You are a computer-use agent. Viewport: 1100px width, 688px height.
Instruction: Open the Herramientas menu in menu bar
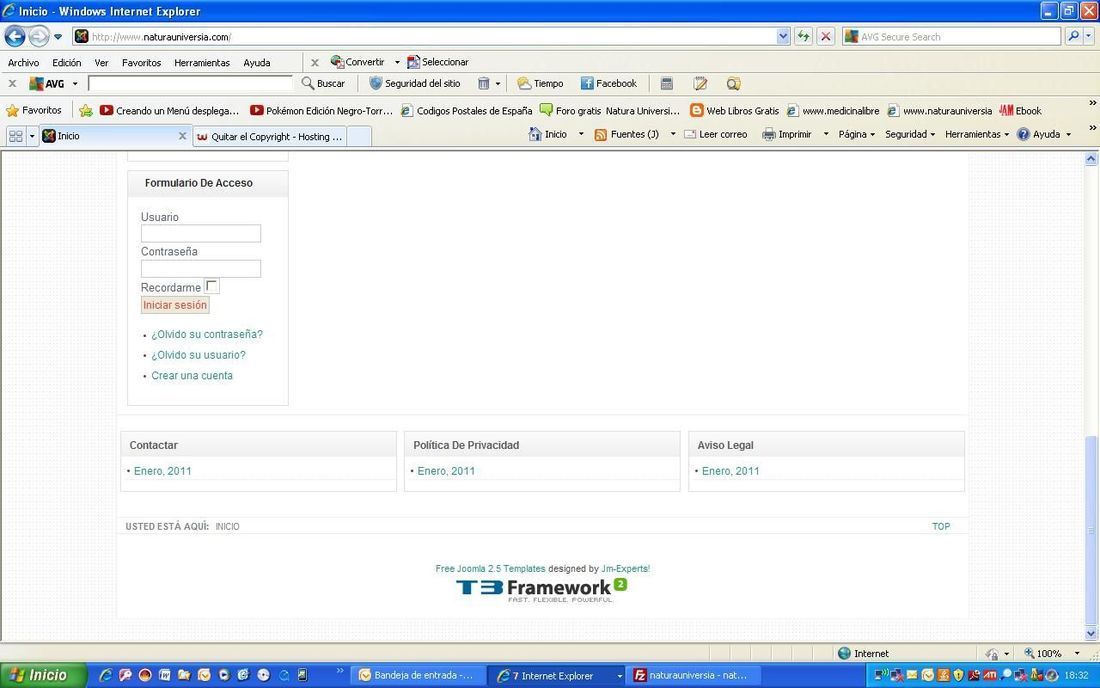201,62
